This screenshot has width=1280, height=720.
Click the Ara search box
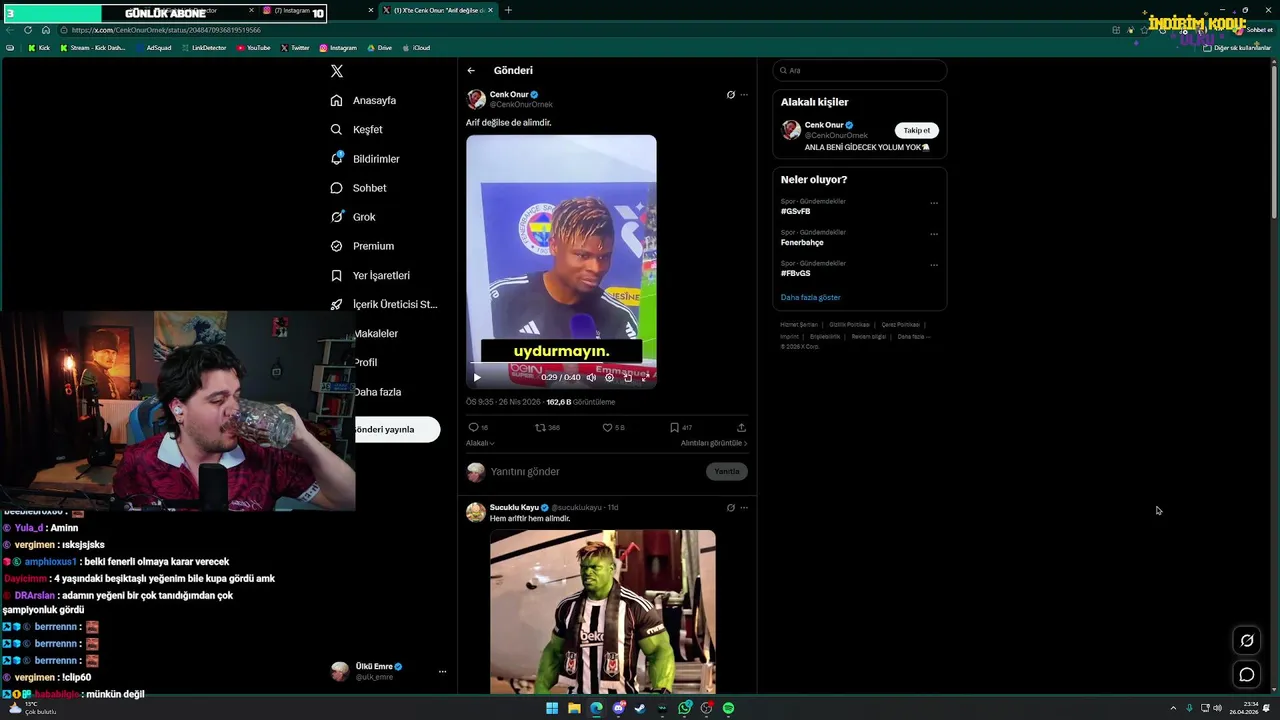tap(859, 70)
